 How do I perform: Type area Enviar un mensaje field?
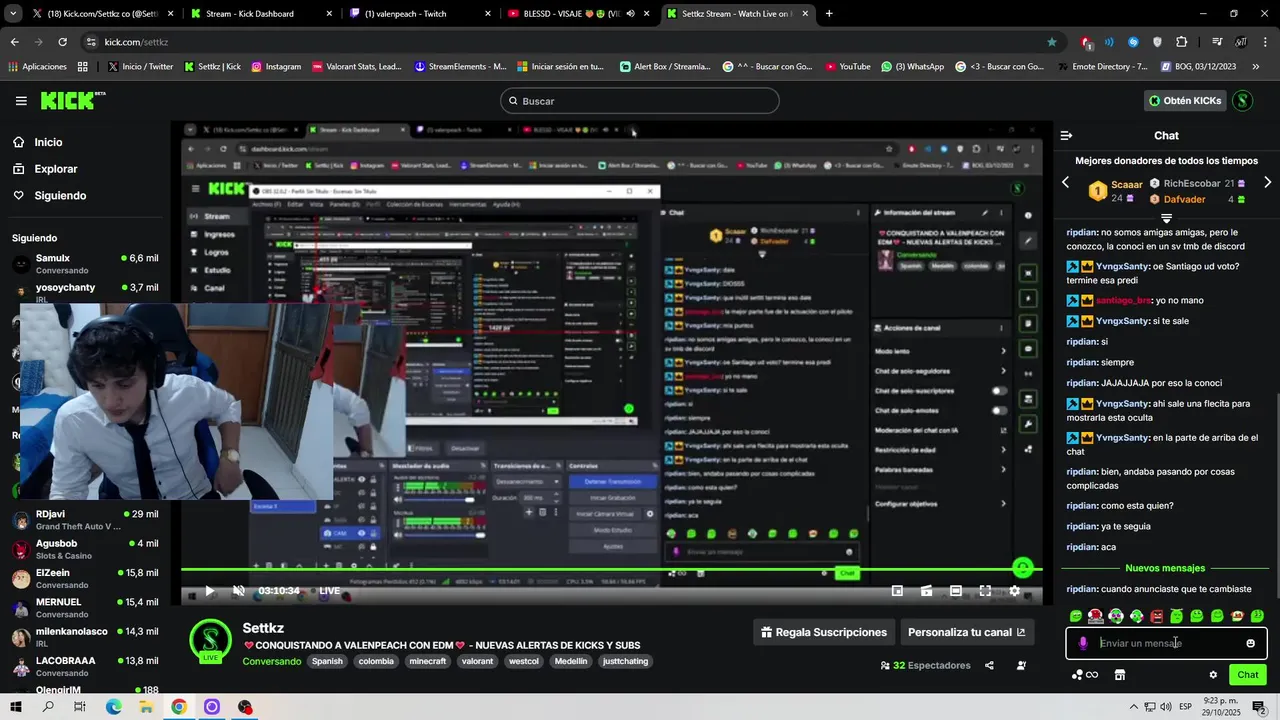(1166, 643)
